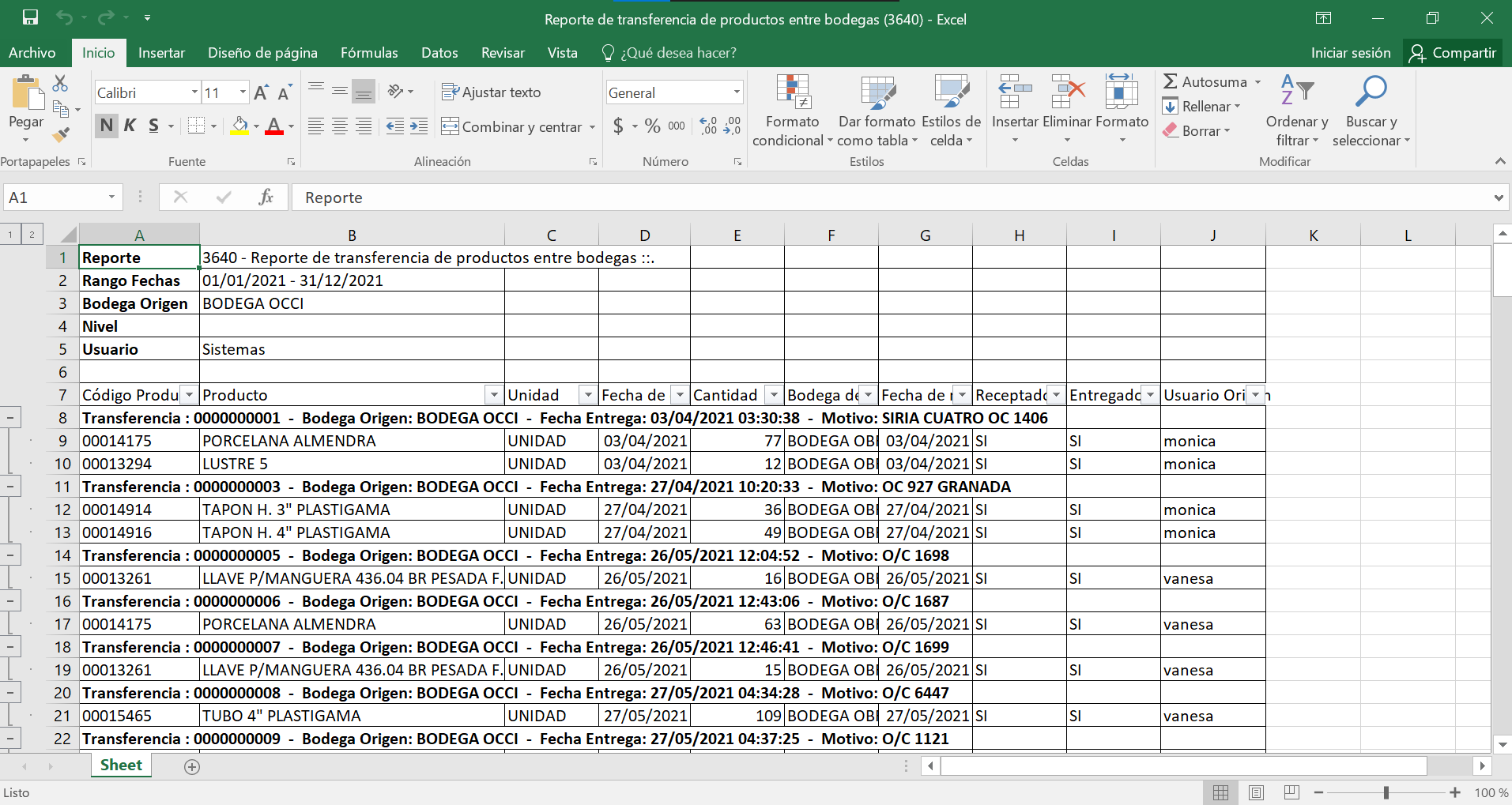Select the Sheet tab
The width and height of the screenshot is (1512, 805).
pyautogui.click(x=121, y=765)
